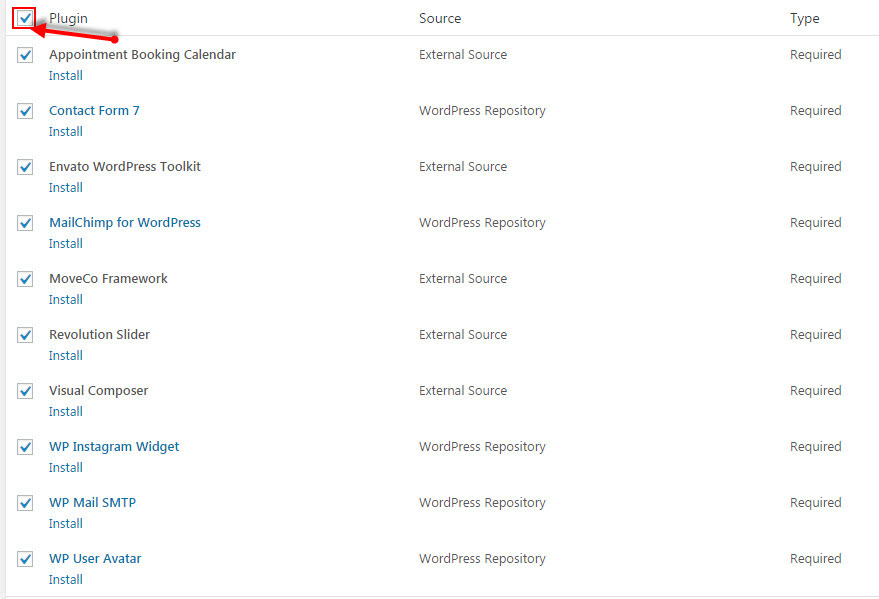Click Install under MoveCo Framework
The width and height of the screenshot is (879, 599).
point(66,300)
